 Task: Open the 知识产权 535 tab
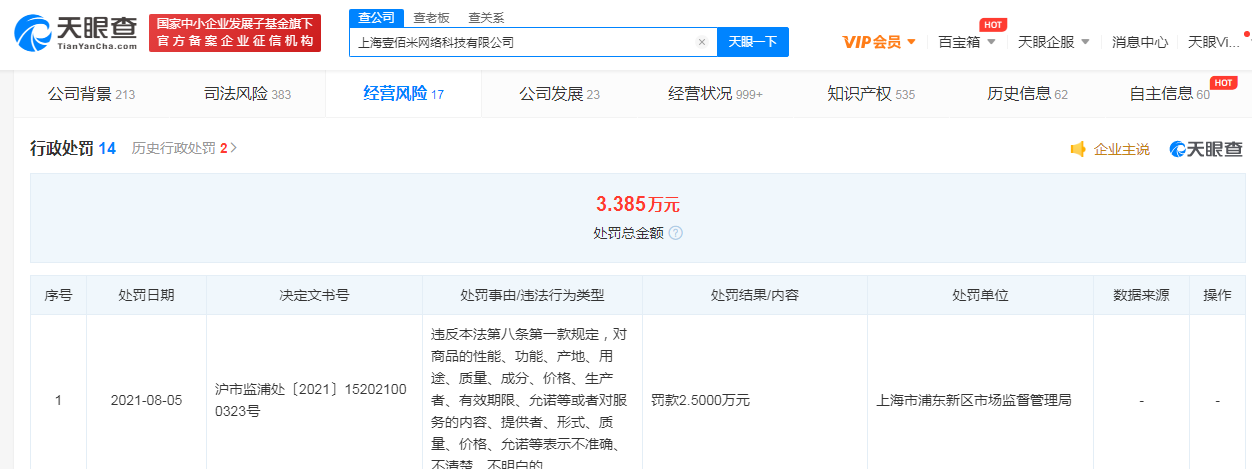[871, 94]
